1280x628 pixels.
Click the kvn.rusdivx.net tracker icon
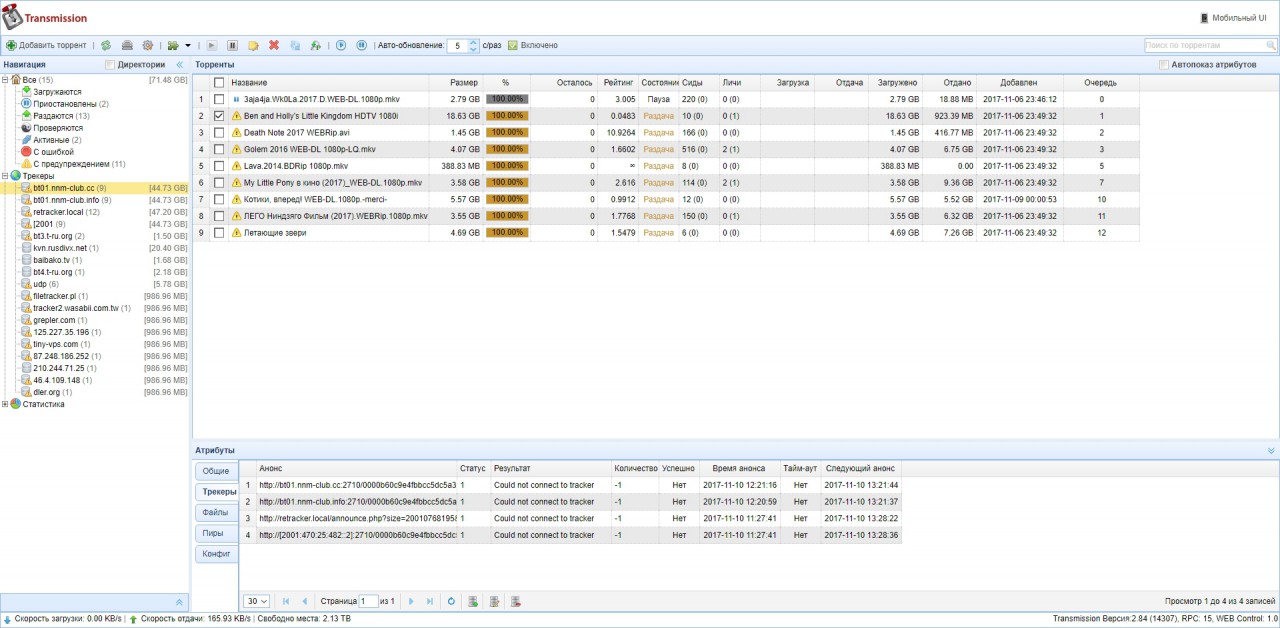(x=26, y=248)
